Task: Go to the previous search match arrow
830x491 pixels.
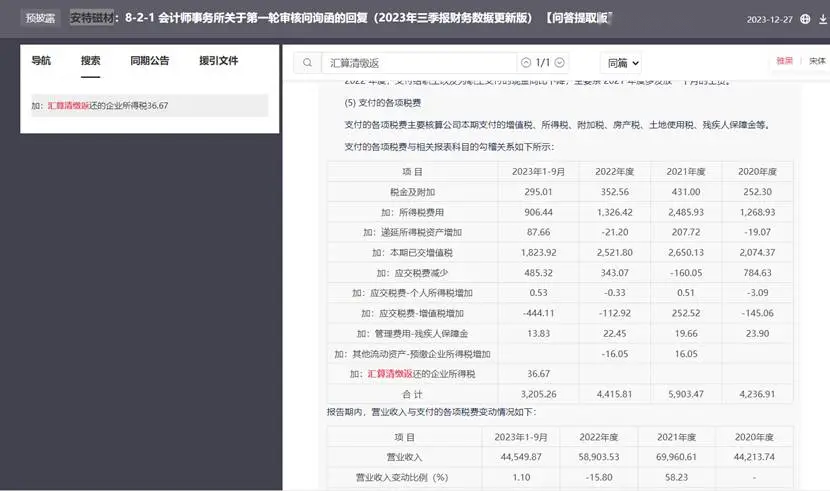Action: tap(526, 62)
